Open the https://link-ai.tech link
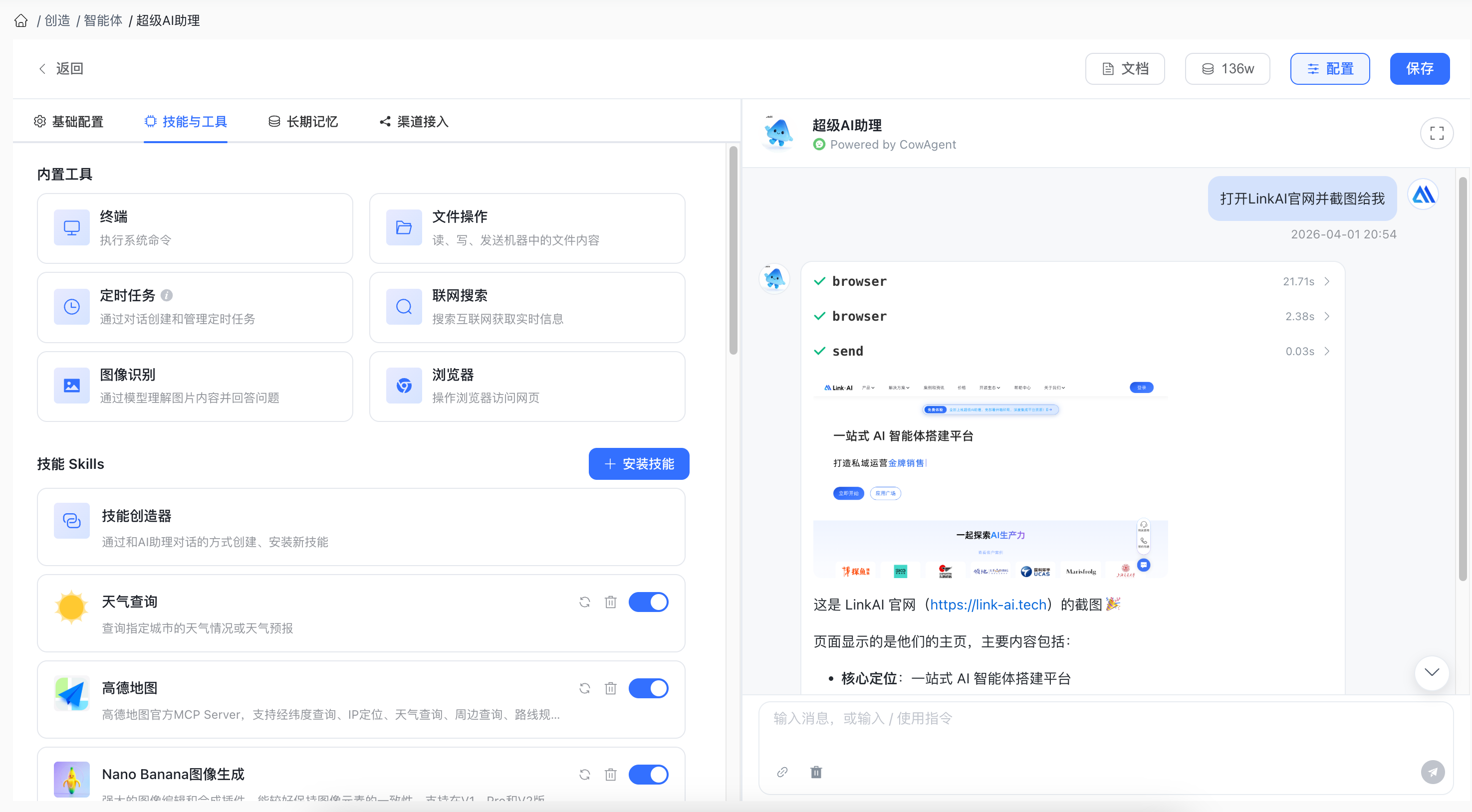The image size is (1472, 812). (988, 604)
